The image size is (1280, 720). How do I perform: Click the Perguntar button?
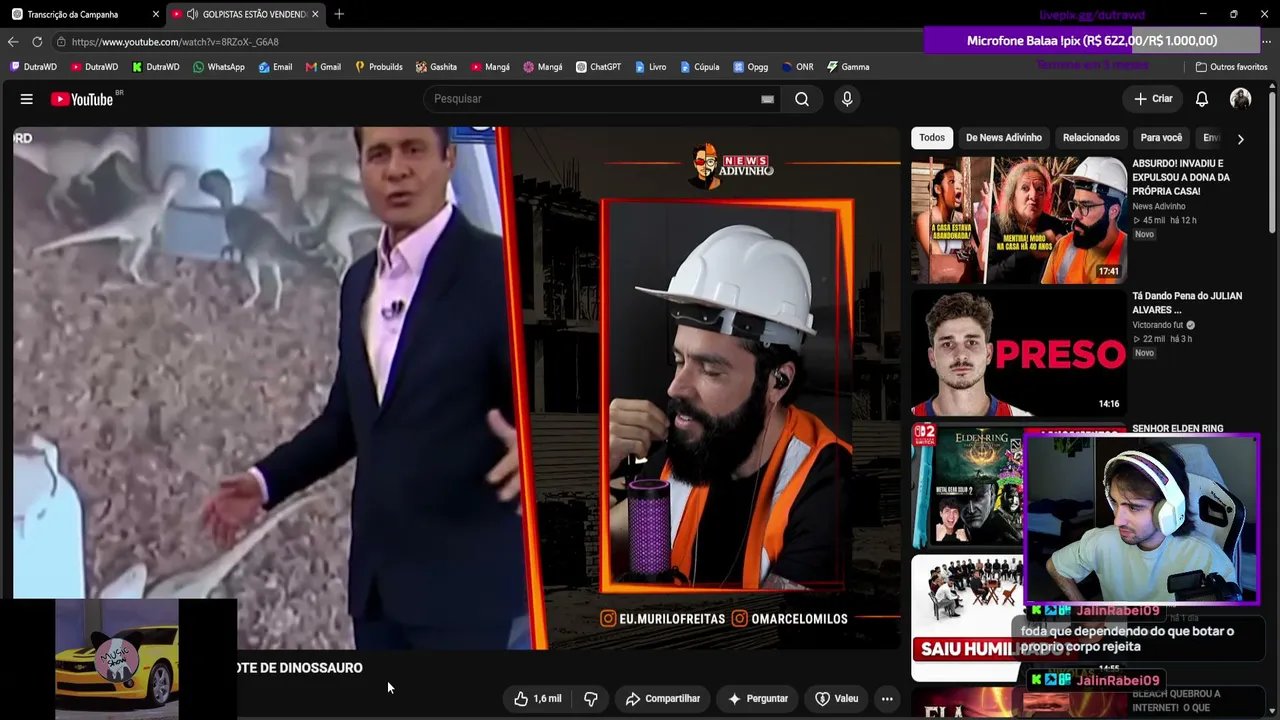pyautogui.click(x=758, y=699)
